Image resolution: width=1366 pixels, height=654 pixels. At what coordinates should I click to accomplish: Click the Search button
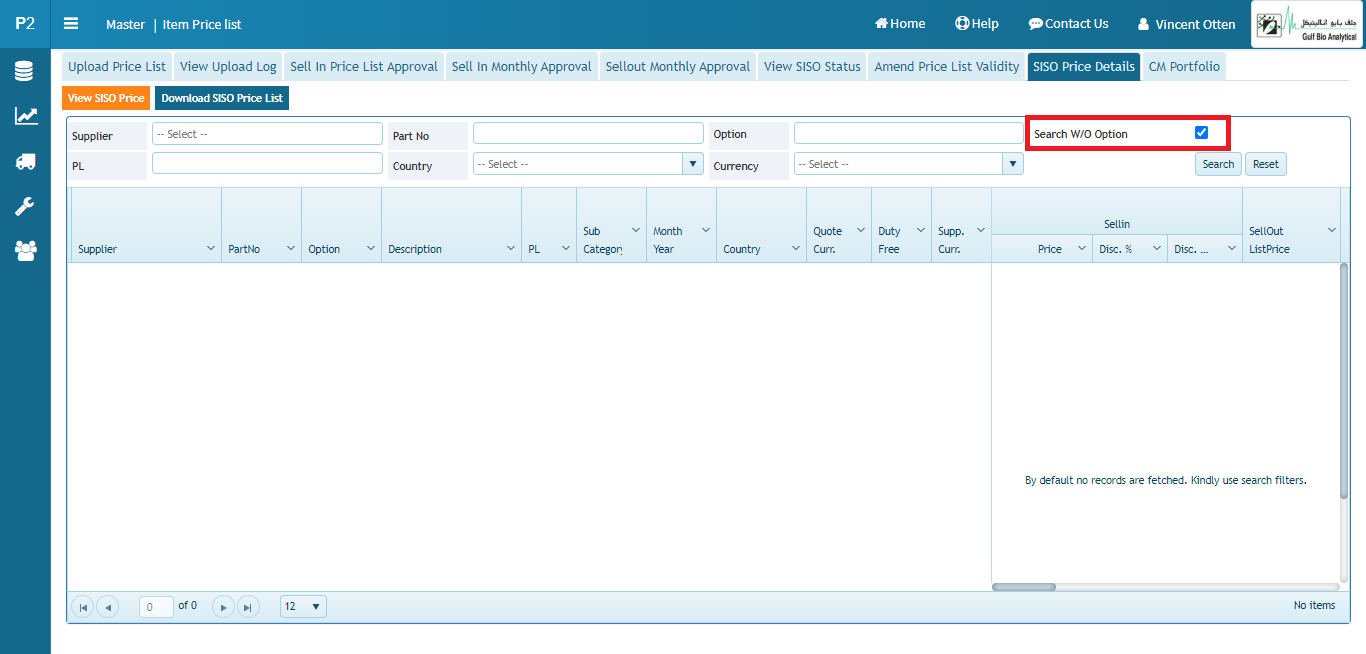pyautogui.click(x=1218, y=164)
